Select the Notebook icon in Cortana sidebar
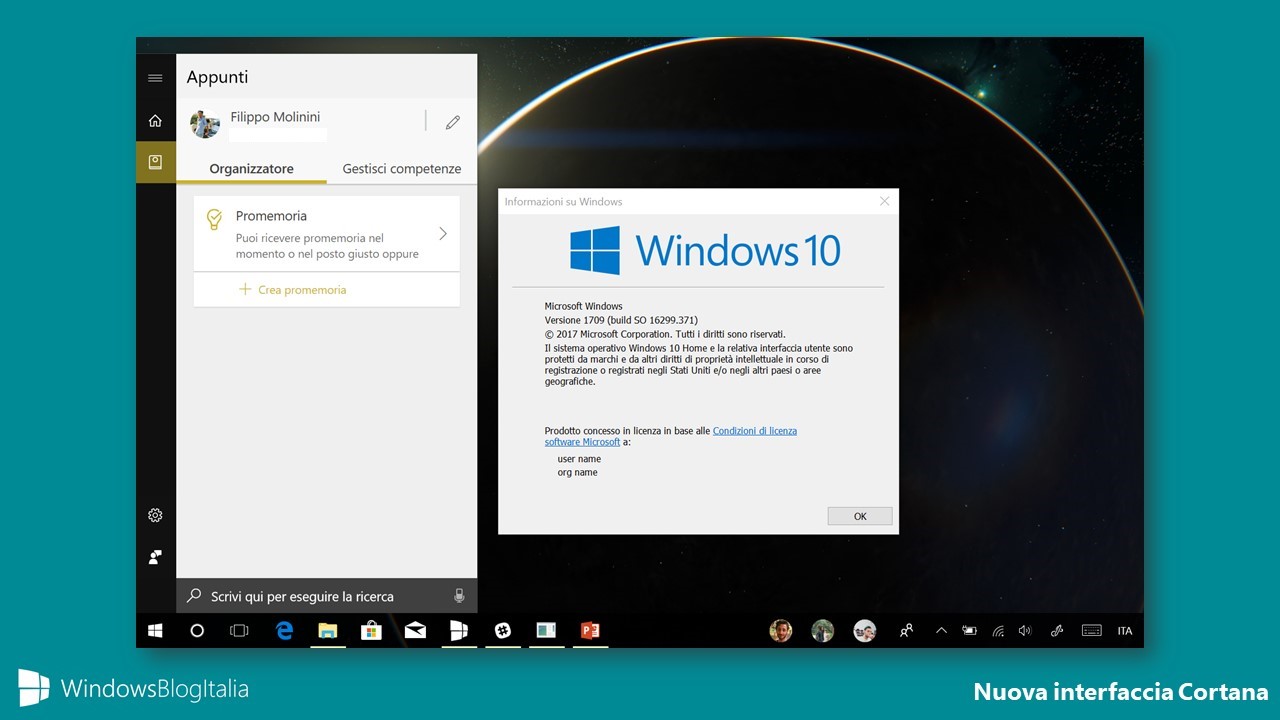 click(x=155, y=162)
